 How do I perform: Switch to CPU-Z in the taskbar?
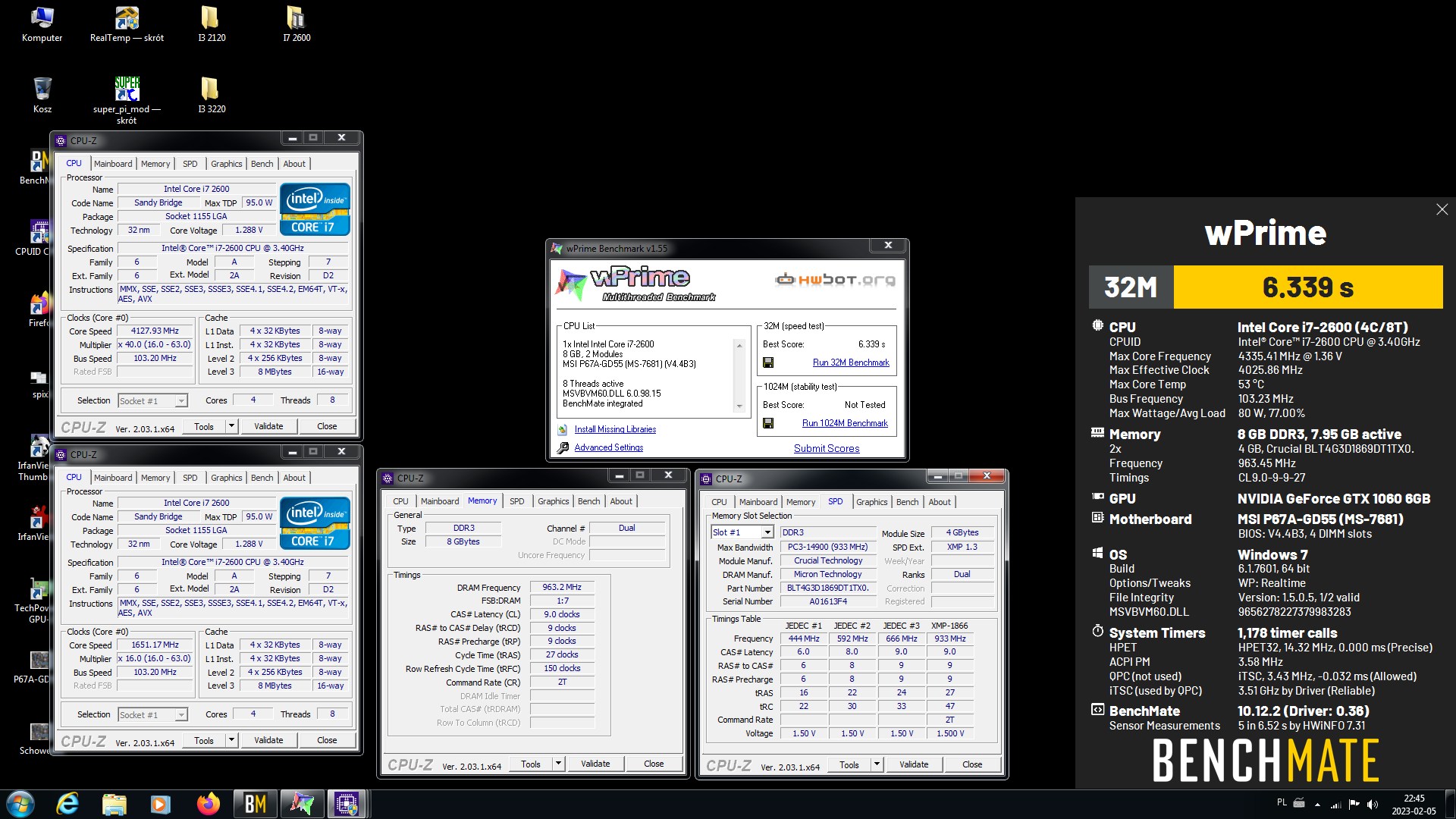click(347, 804)
